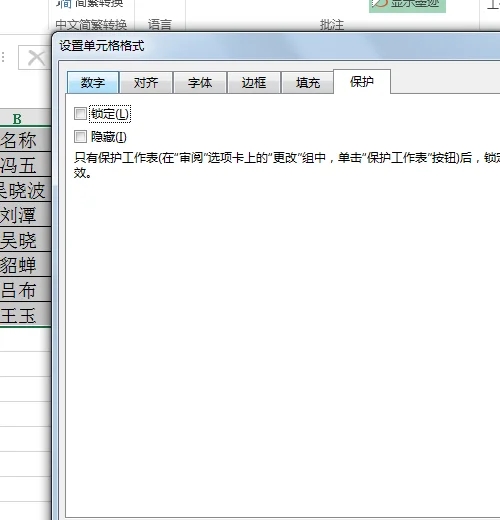Click the 批注 ribbon group label

point(332,25)
